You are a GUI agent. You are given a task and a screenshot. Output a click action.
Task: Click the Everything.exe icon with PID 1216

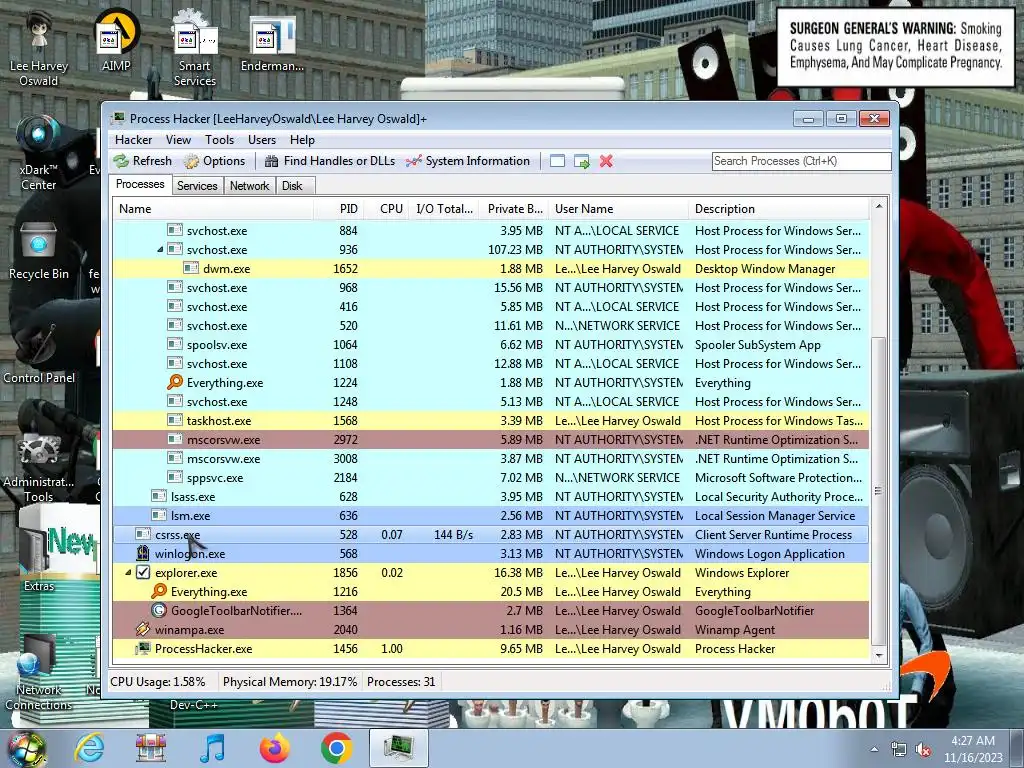[x=159, y=591]
